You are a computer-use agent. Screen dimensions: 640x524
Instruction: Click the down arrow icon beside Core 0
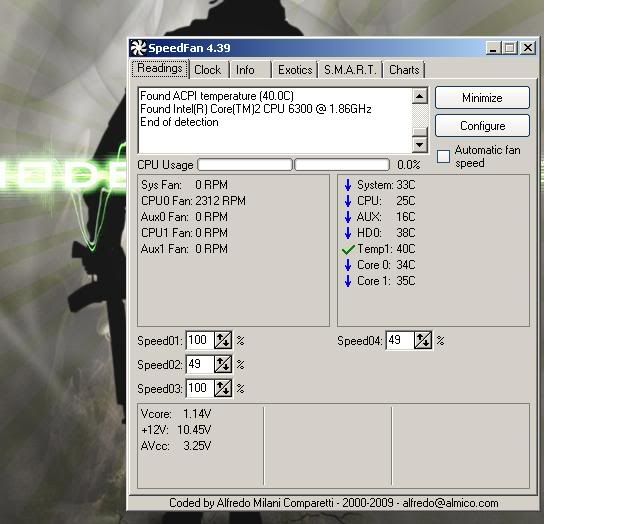(x=348, y=265)
